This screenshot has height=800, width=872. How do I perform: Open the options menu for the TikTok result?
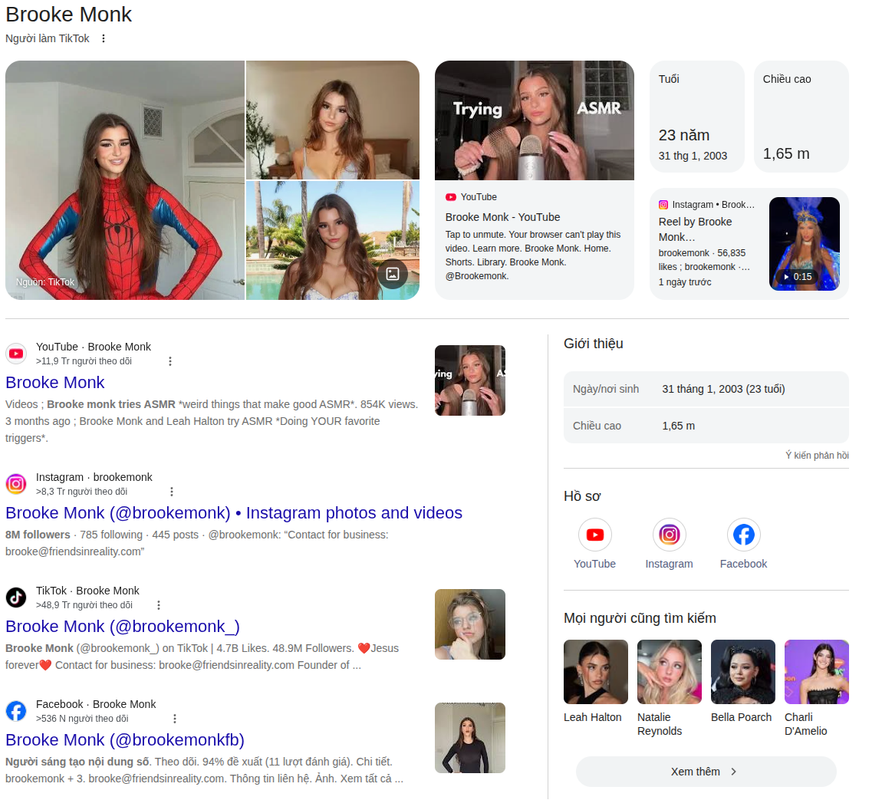click(x=158, y=605)
